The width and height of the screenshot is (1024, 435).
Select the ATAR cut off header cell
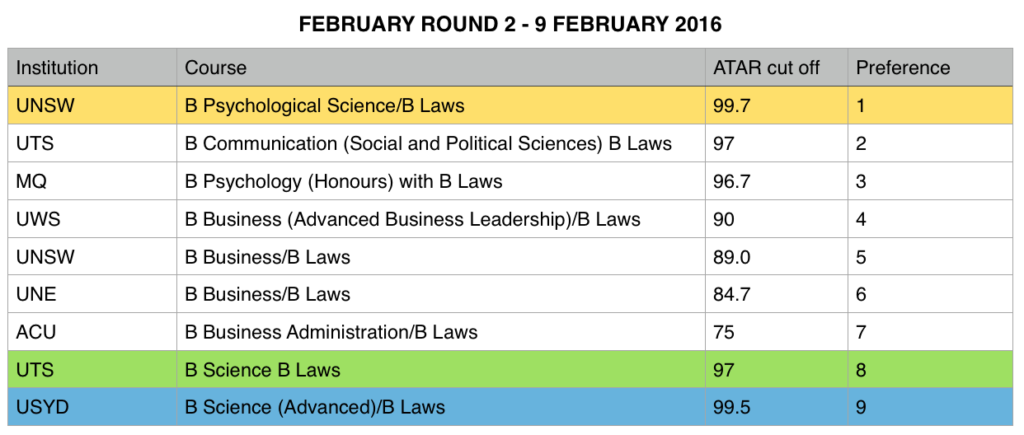click(765, 68)
